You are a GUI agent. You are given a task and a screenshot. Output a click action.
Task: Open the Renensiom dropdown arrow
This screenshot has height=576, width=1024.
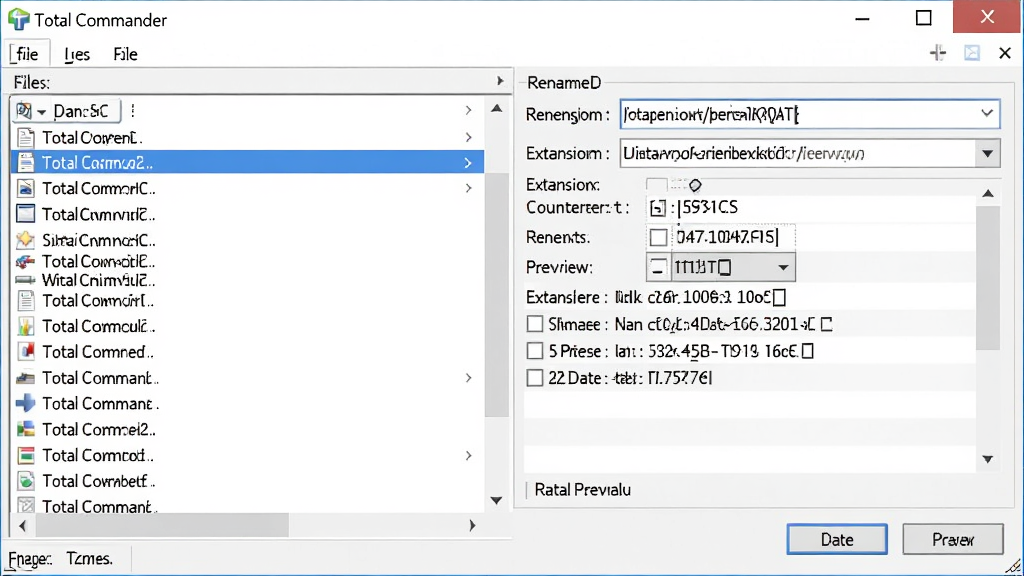(x=987, y=114)
